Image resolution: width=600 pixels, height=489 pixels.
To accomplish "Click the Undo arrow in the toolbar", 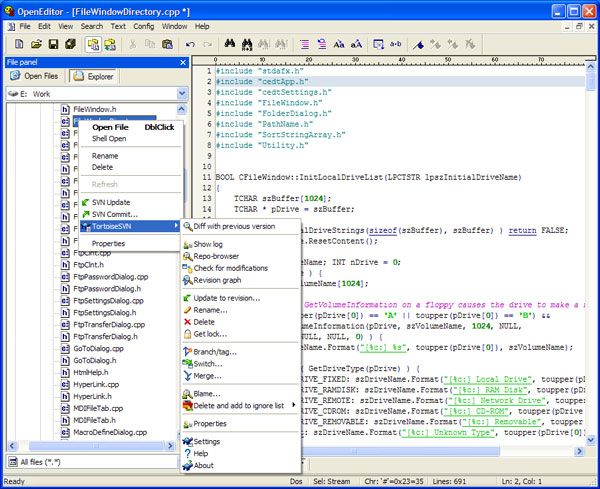I will pos(191,44).
